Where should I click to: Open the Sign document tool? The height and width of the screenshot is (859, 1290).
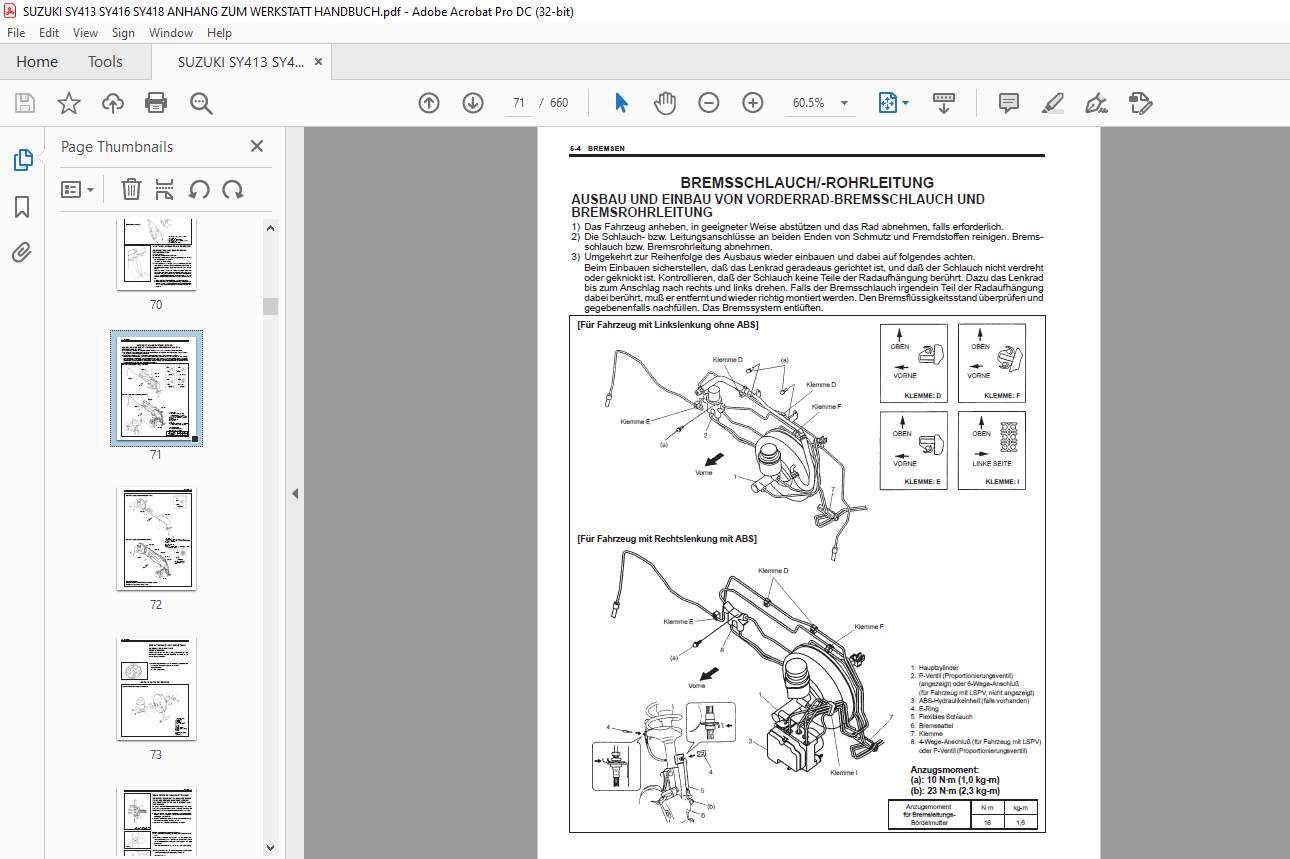tap(1096, 103)
